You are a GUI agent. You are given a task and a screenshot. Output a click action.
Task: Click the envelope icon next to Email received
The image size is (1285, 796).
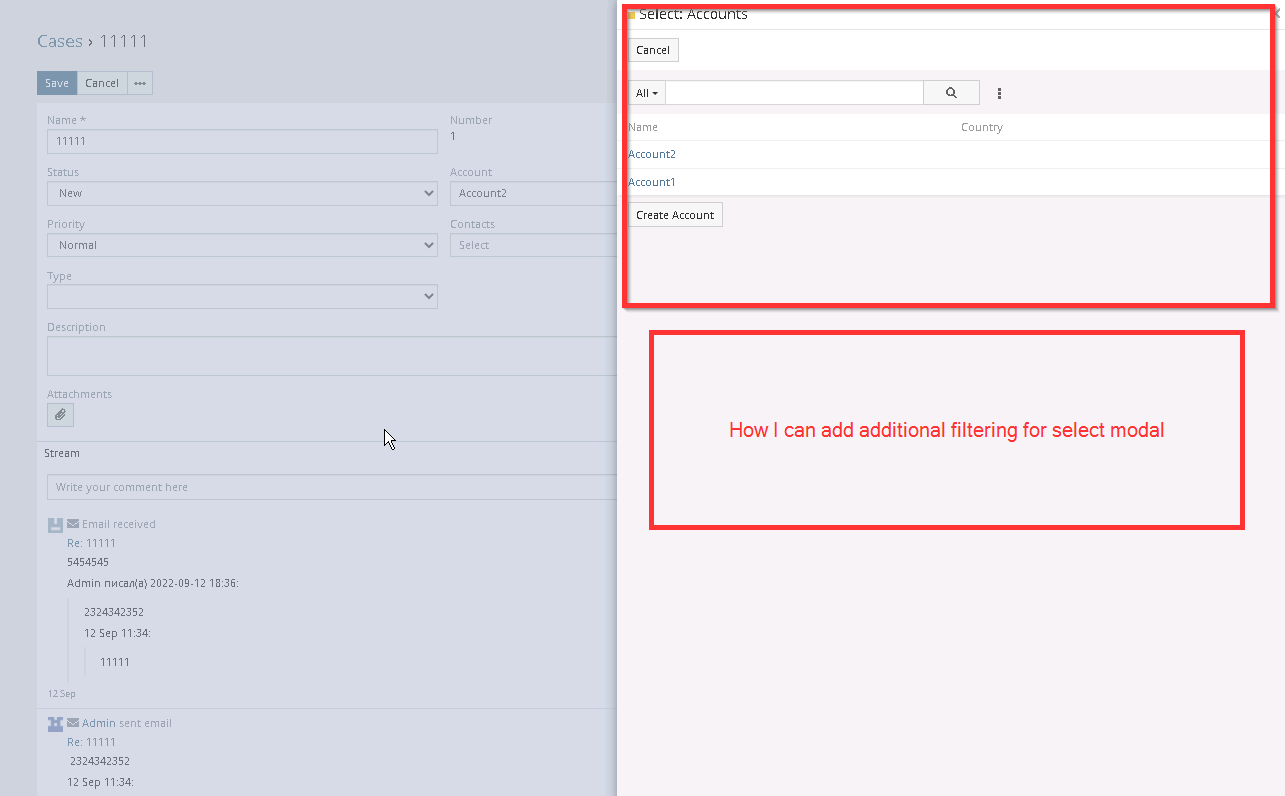point(73,524)
